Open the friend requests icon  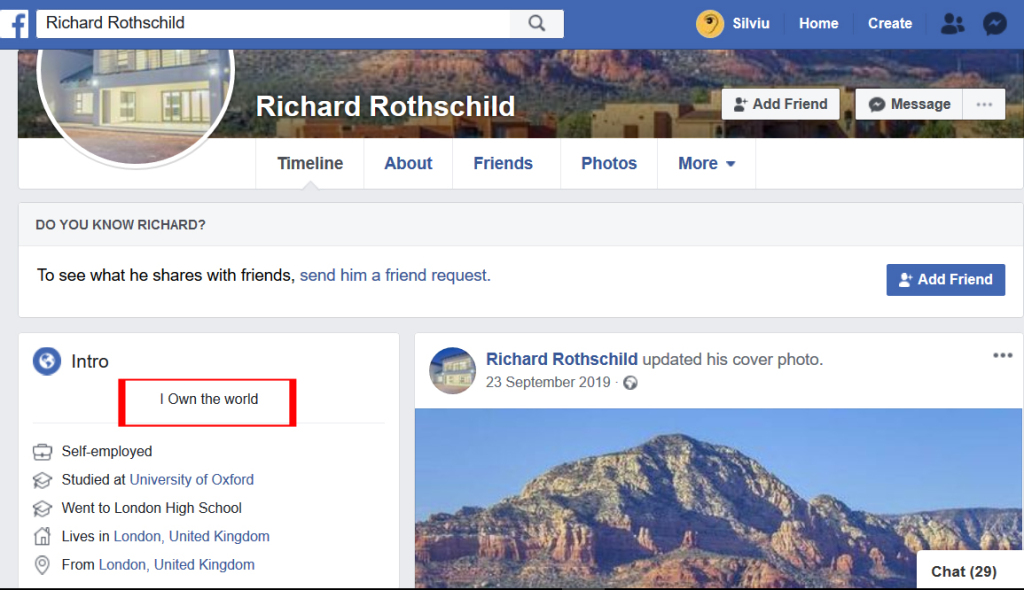[x=952, y=24]
